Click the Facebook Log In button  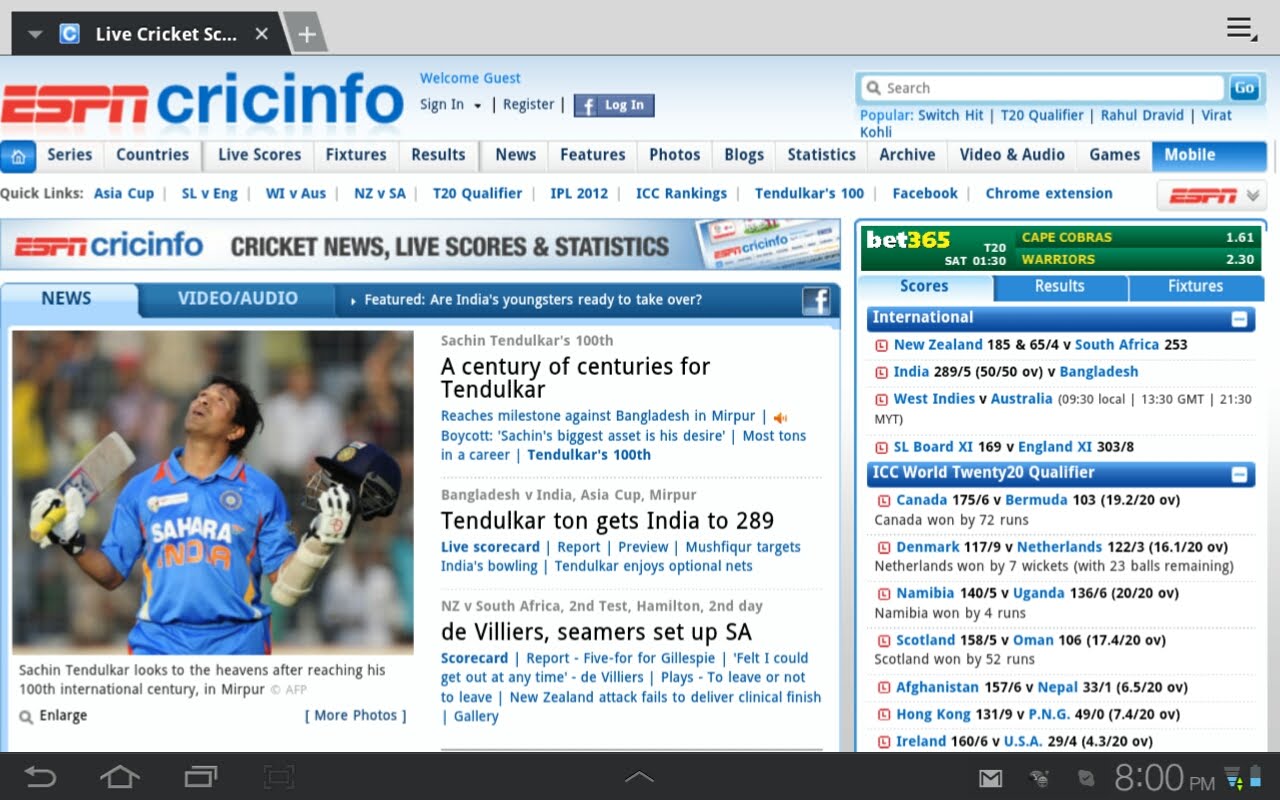tap(614, 105)
